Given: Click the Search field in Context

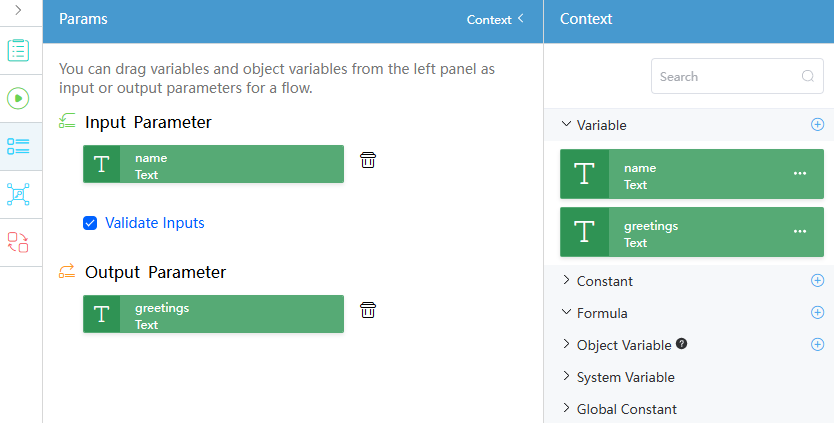Looking at the screenshot, I should (x=737, y=76).
